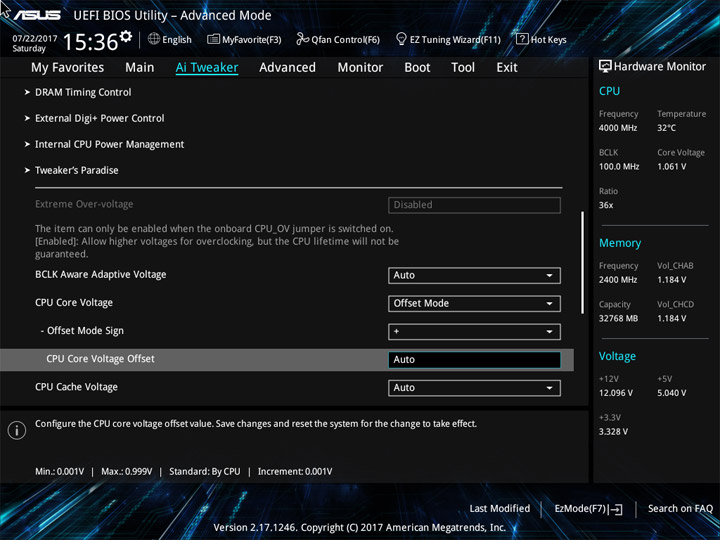Open CPU Core Voltage Offset Mode dropdown
720x540 pixels.
(474, 304)
